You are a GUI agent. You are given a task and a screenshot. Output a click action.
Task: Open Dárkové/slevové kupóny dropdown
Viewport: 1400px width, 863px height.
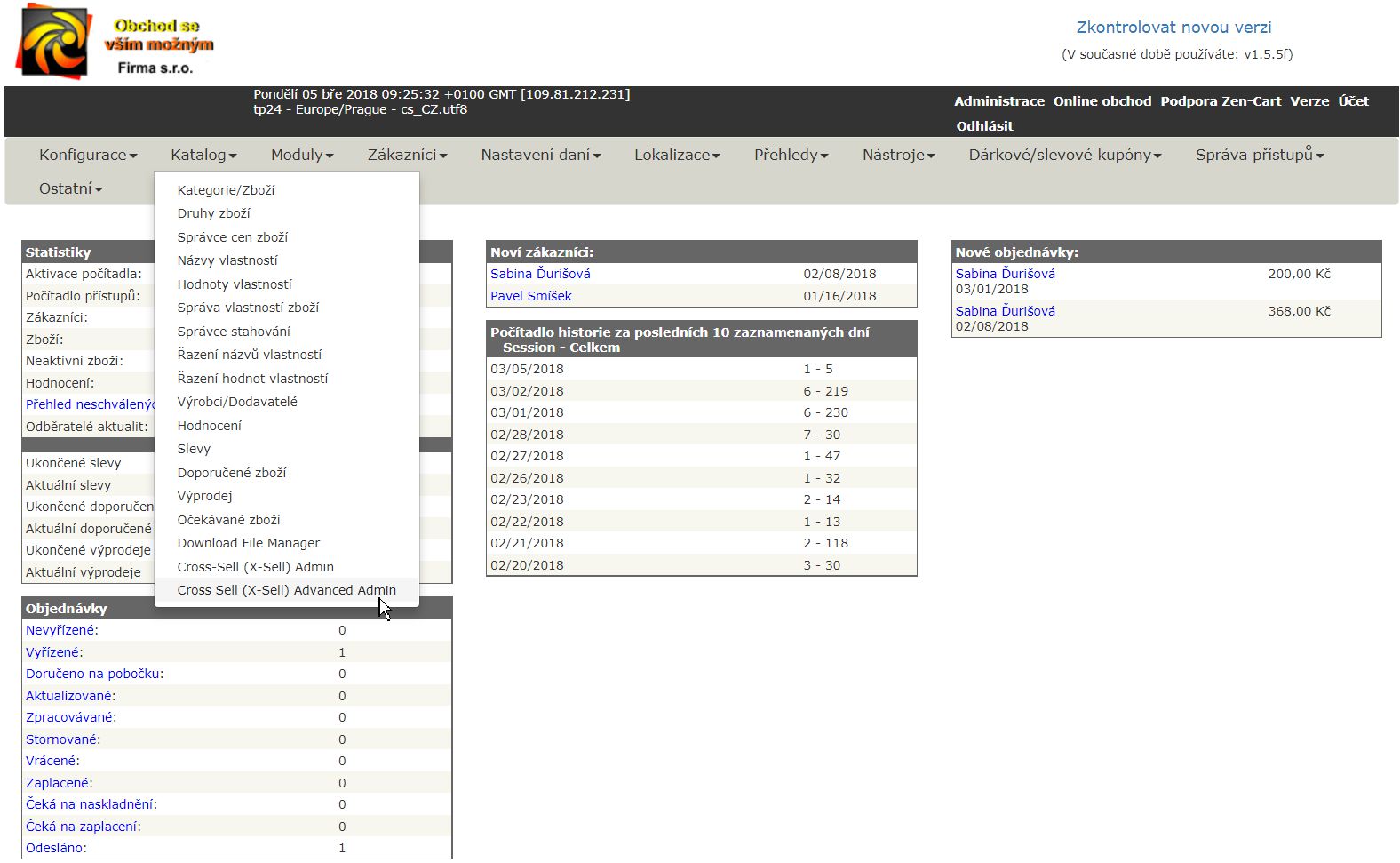pyautogui.click(x=1064, y=155)
